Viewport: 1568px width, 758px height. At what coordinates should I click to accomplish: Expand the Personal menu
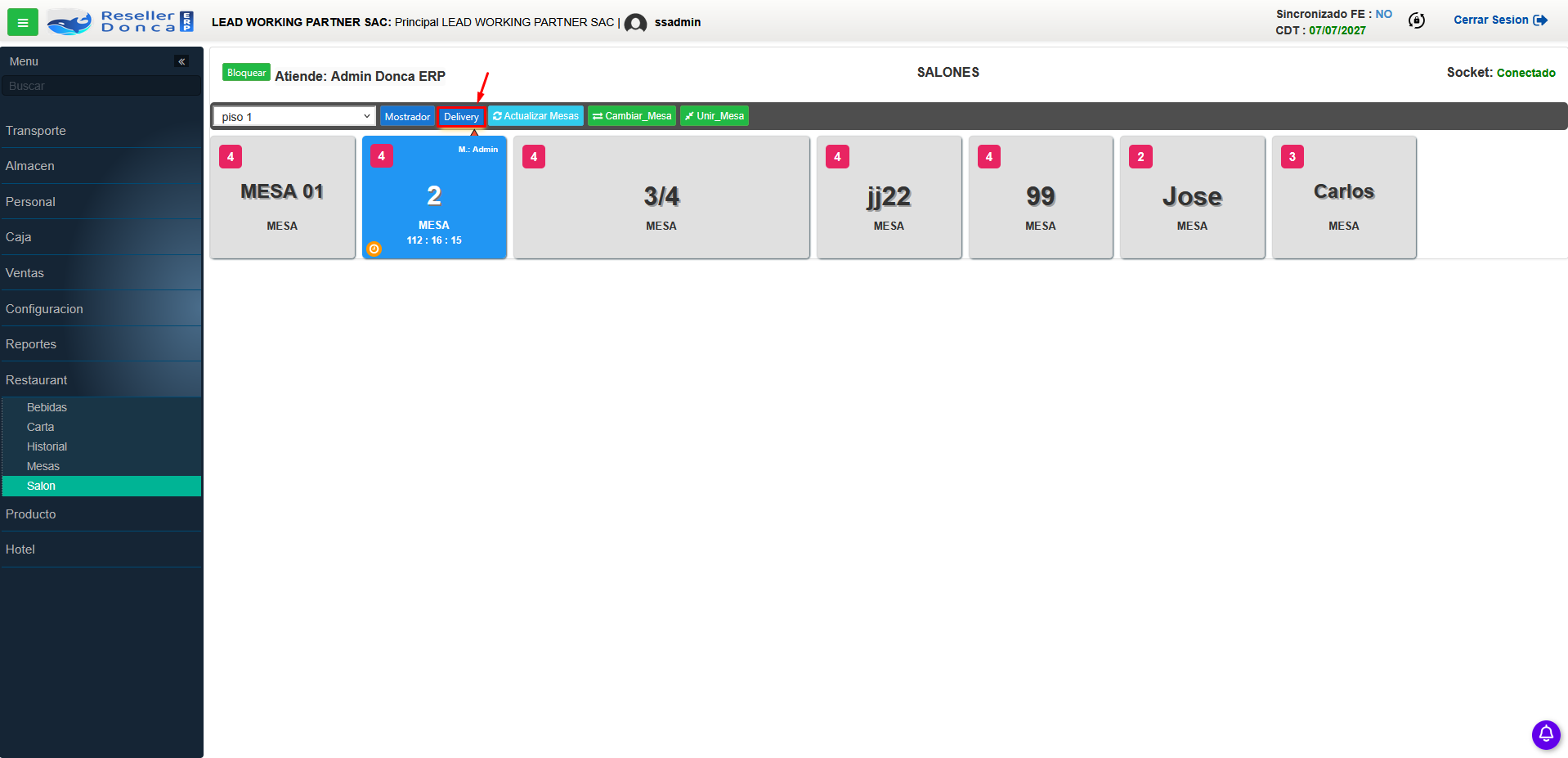click(101, 202)
